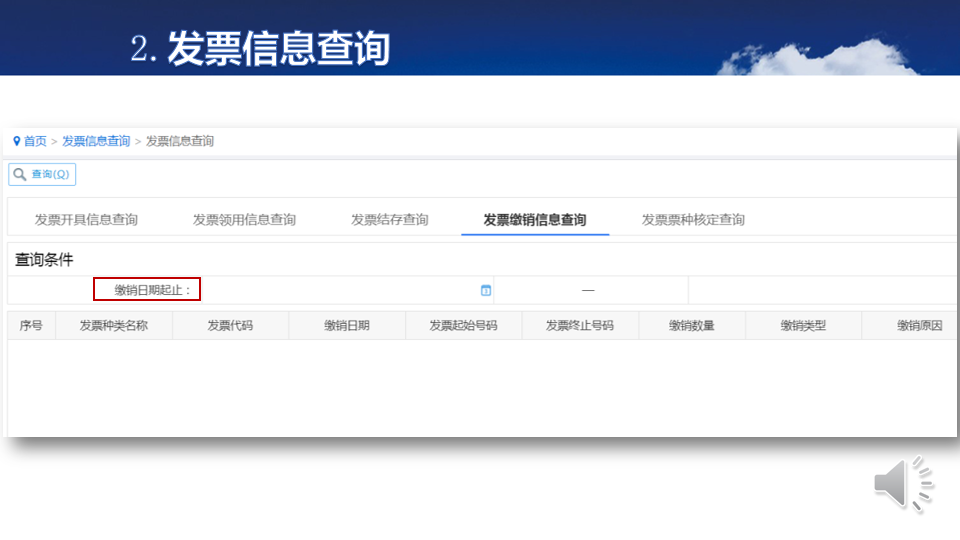Click the 查询(Q) search button
The width and height of the screenshot is (960, 540).
42,174
